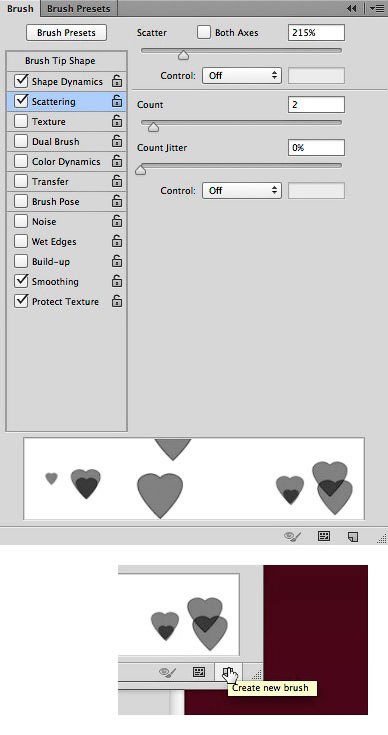Click the Scatter slider handle
This screenshot has width=388, height=735.
pyautogui.click(x=183, y=55)
